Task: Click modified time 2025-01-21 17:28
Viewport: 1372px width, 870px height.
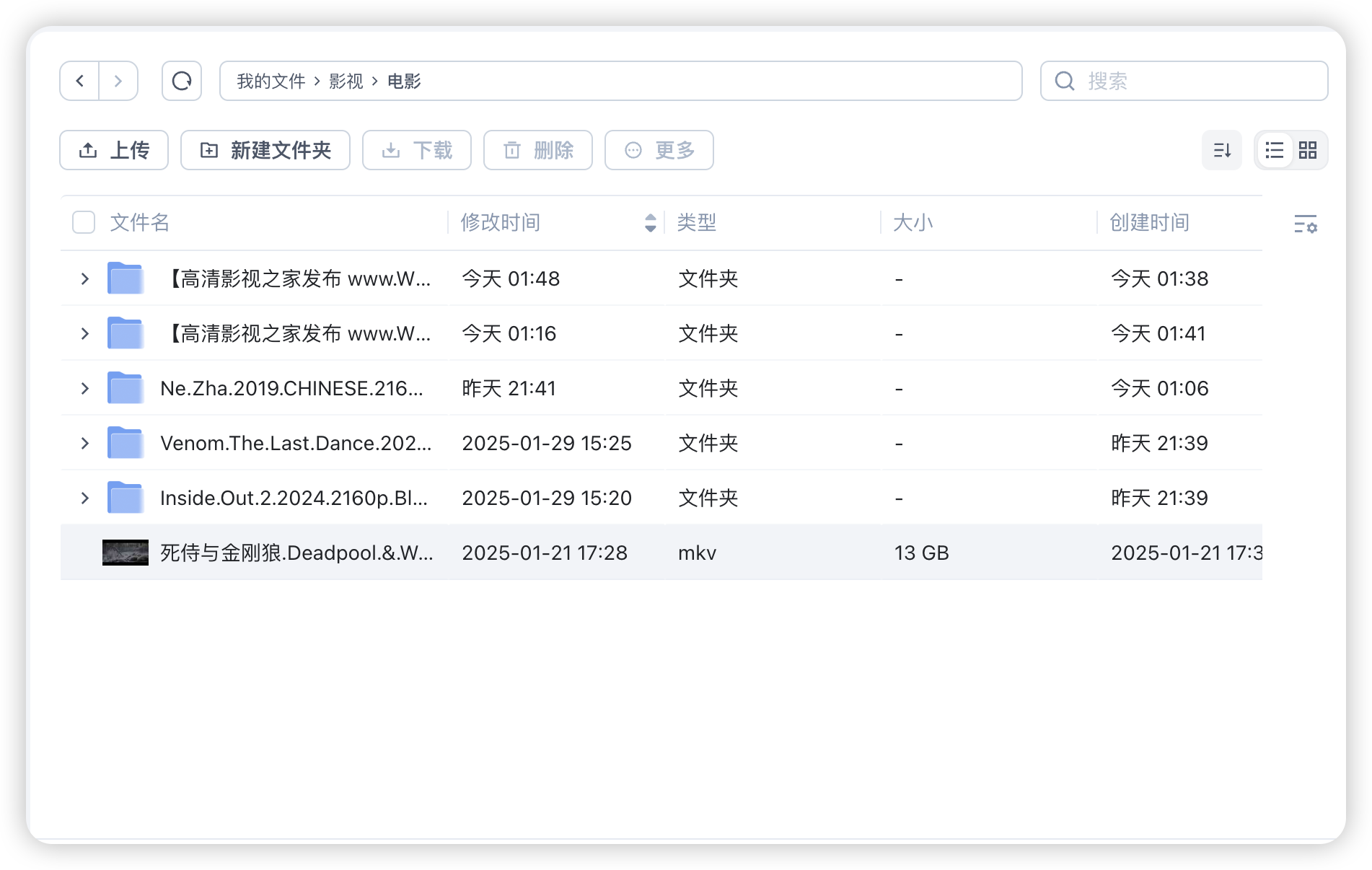Action: tap(545, 553)
